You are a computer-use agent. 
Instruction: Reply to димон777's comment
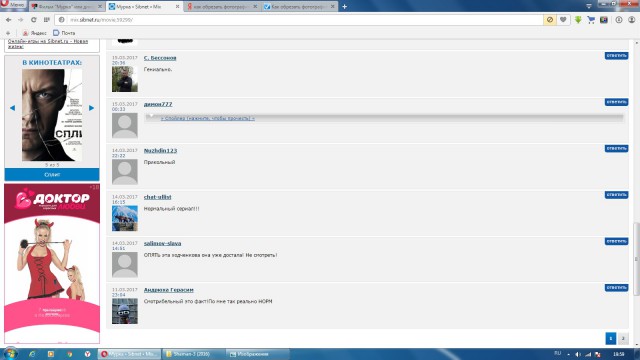pyautogui.click(x=616, y=102)
